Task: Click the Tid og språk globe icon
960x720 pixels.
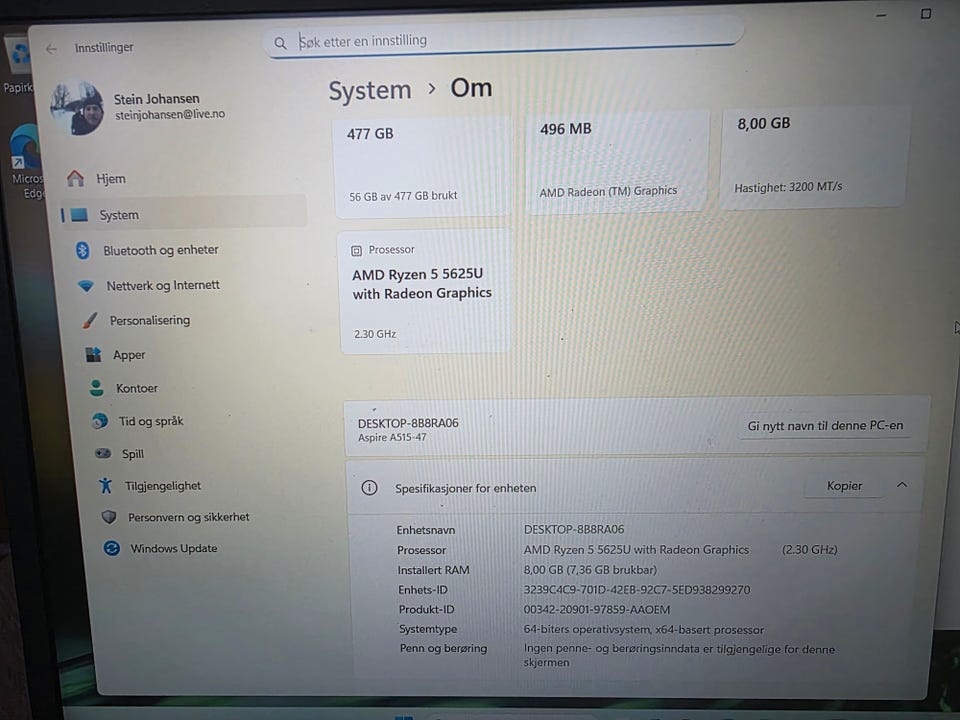Action: [x=100, y=421]
